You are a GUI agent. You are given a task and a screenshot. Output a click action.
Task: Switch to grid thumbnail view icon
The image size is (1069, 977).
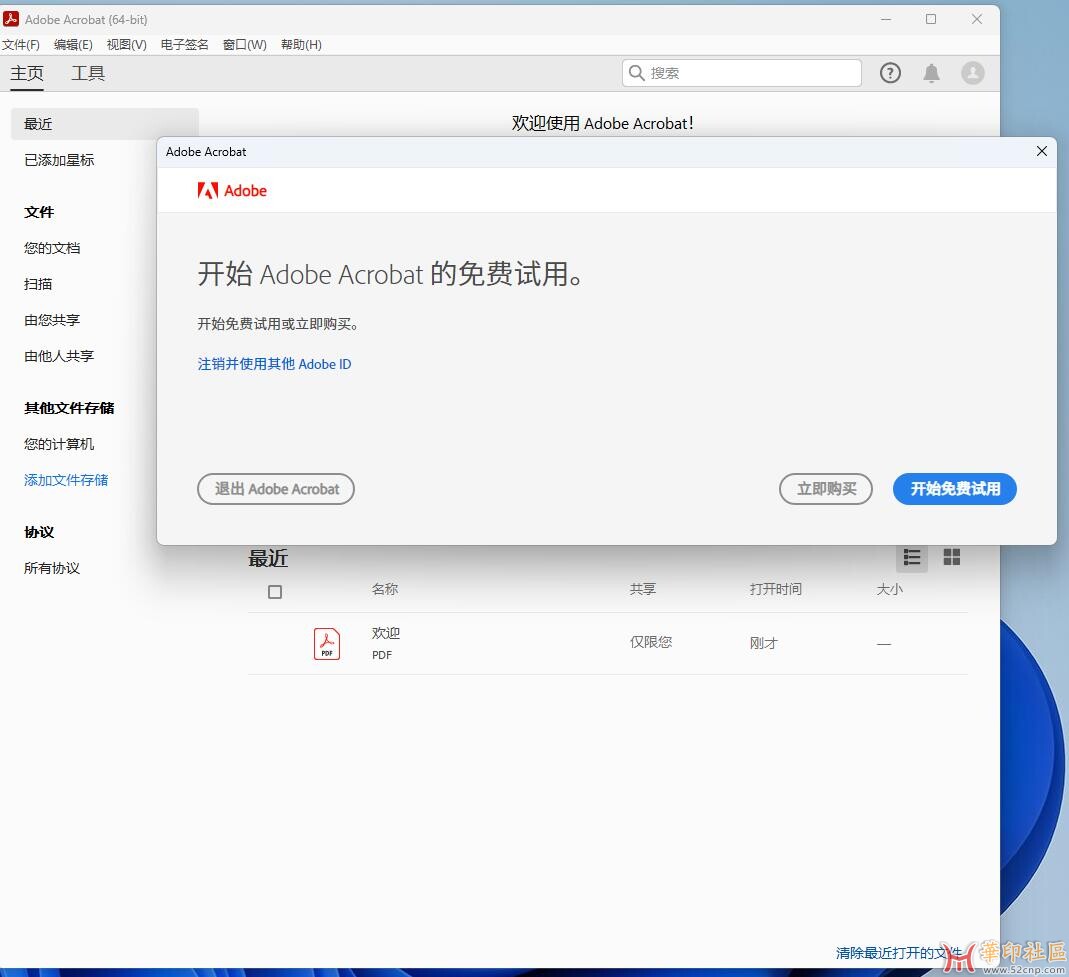pyautogui.click(x=952, y=558)
